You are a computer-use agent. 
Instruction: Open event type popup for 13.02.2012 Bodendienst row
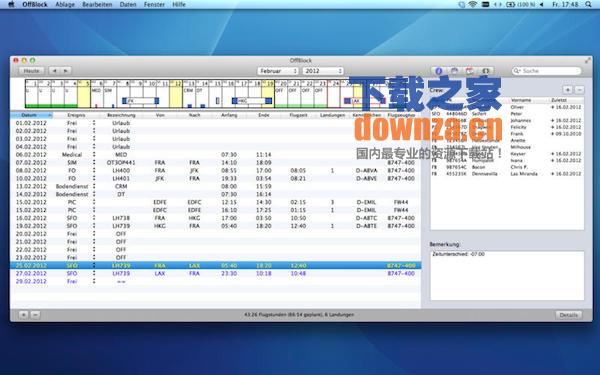coord(94,186)
